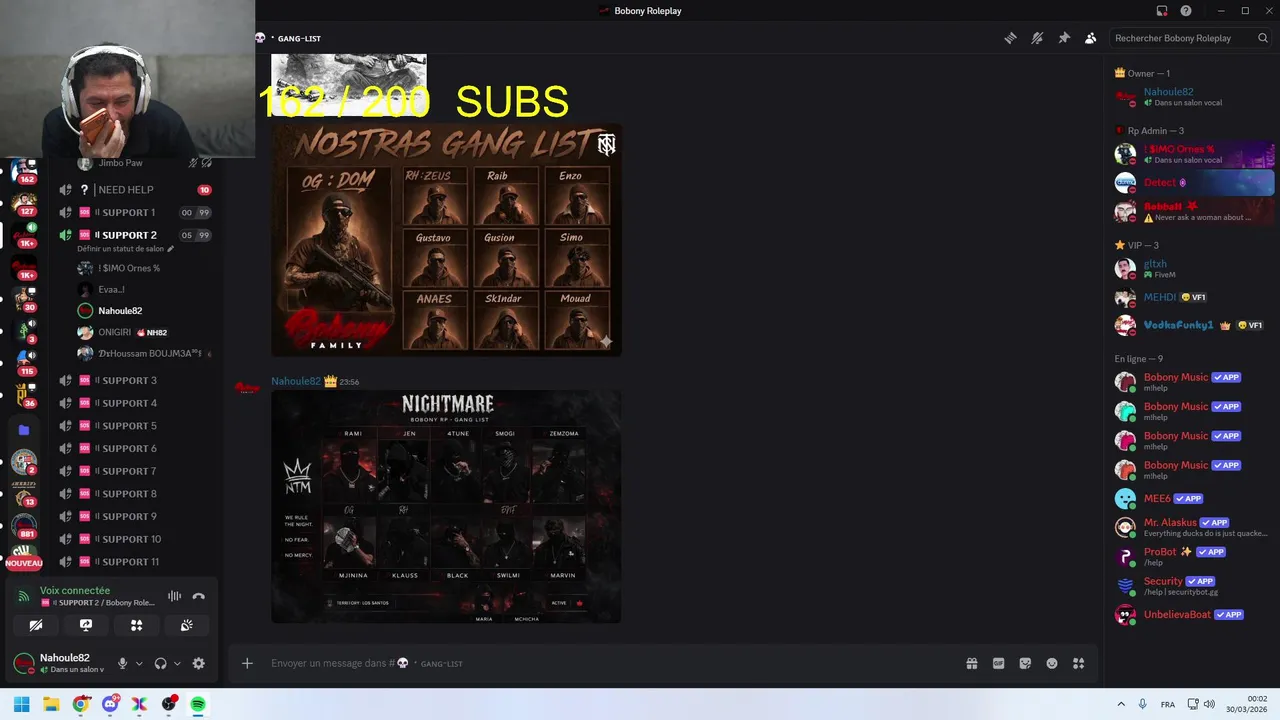
Task: Share your screen in voice panel
Action: click(x=86, y=625)
